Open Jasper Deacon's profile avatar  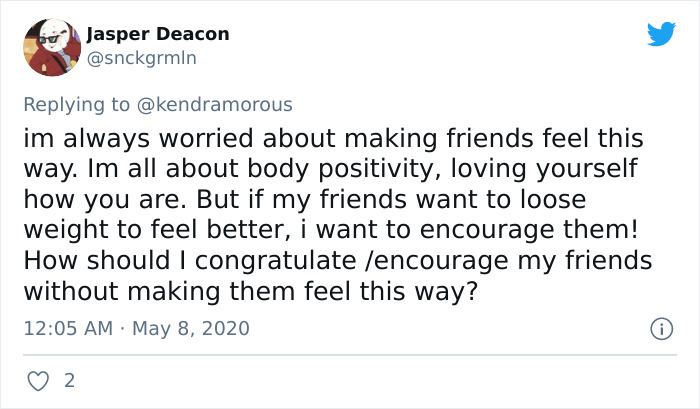[x=50, y=47]
